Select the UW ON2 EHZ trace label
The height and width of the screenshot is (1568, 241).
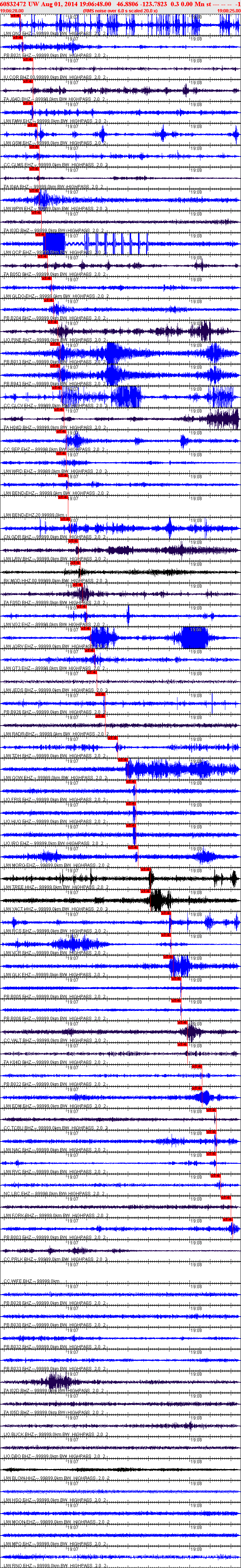pos(56,34)
